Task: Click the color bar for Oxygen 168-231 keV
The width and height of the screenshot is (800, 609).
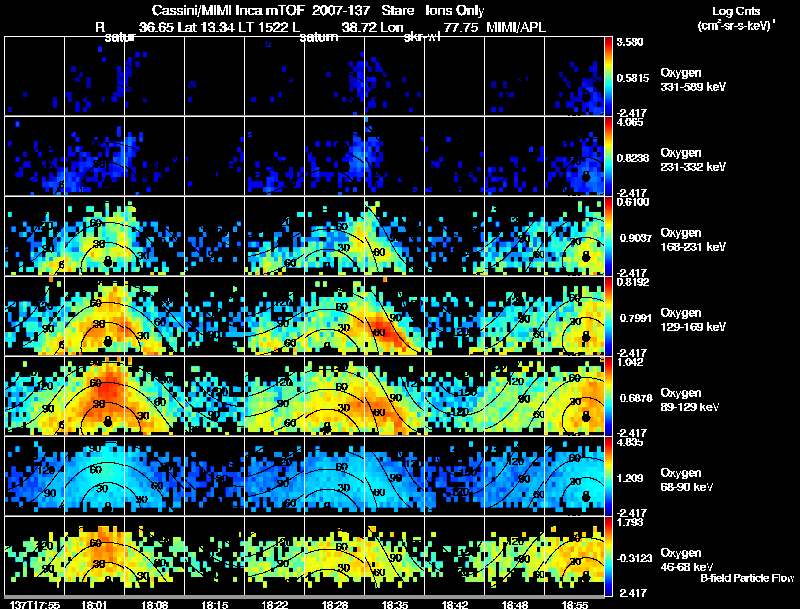Action: (608, 236)
